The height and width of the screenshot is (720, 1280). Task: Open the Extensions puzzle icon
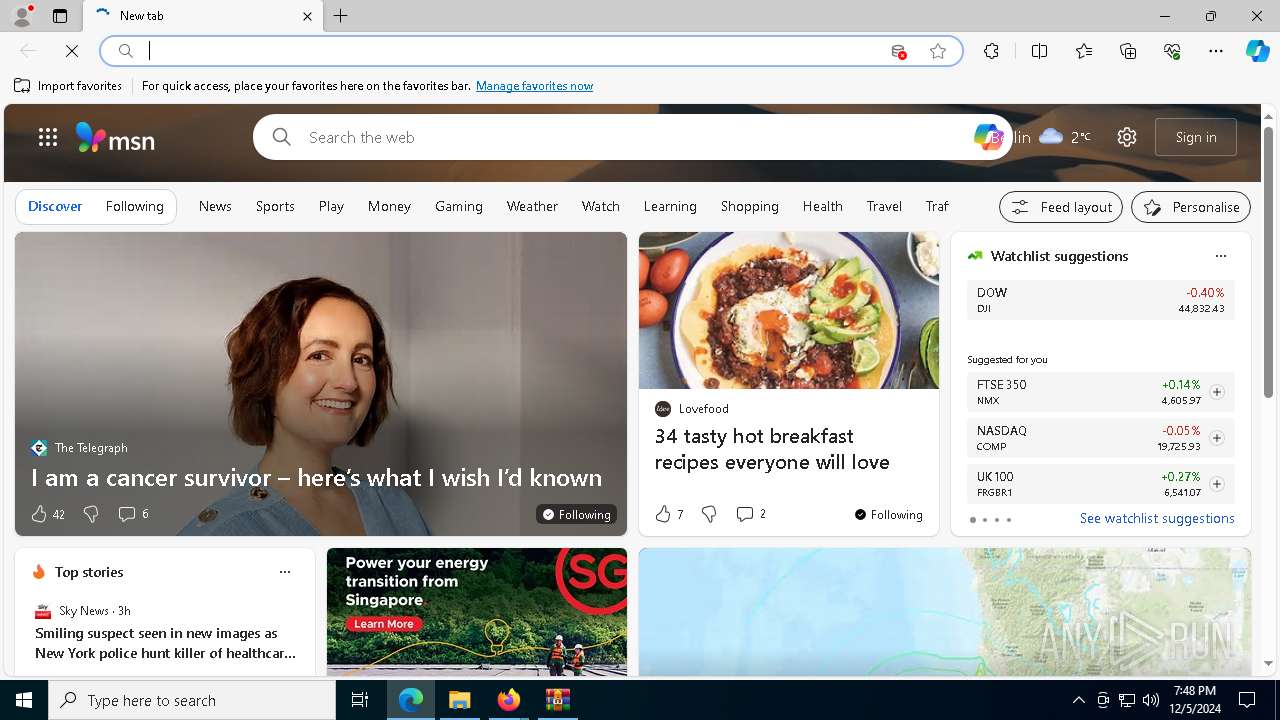[991, 51]
